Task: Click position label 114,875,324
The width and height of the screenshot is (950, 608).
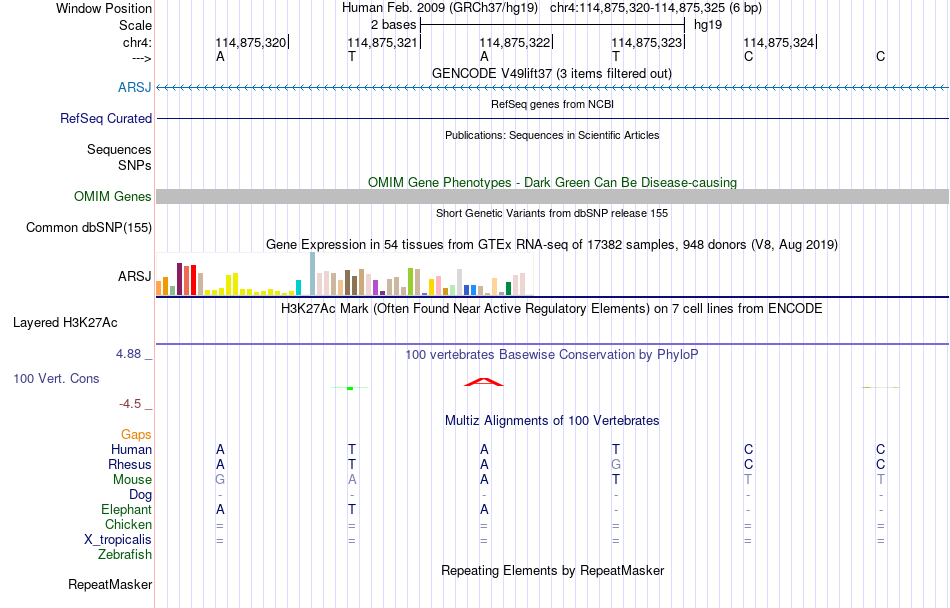Action: coord(779,42)
